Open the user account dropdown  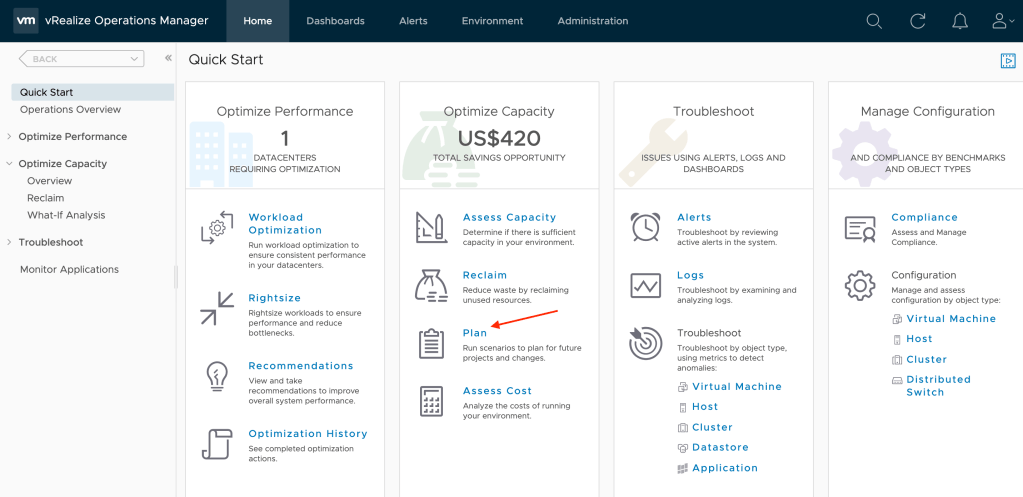[1003, 21]
